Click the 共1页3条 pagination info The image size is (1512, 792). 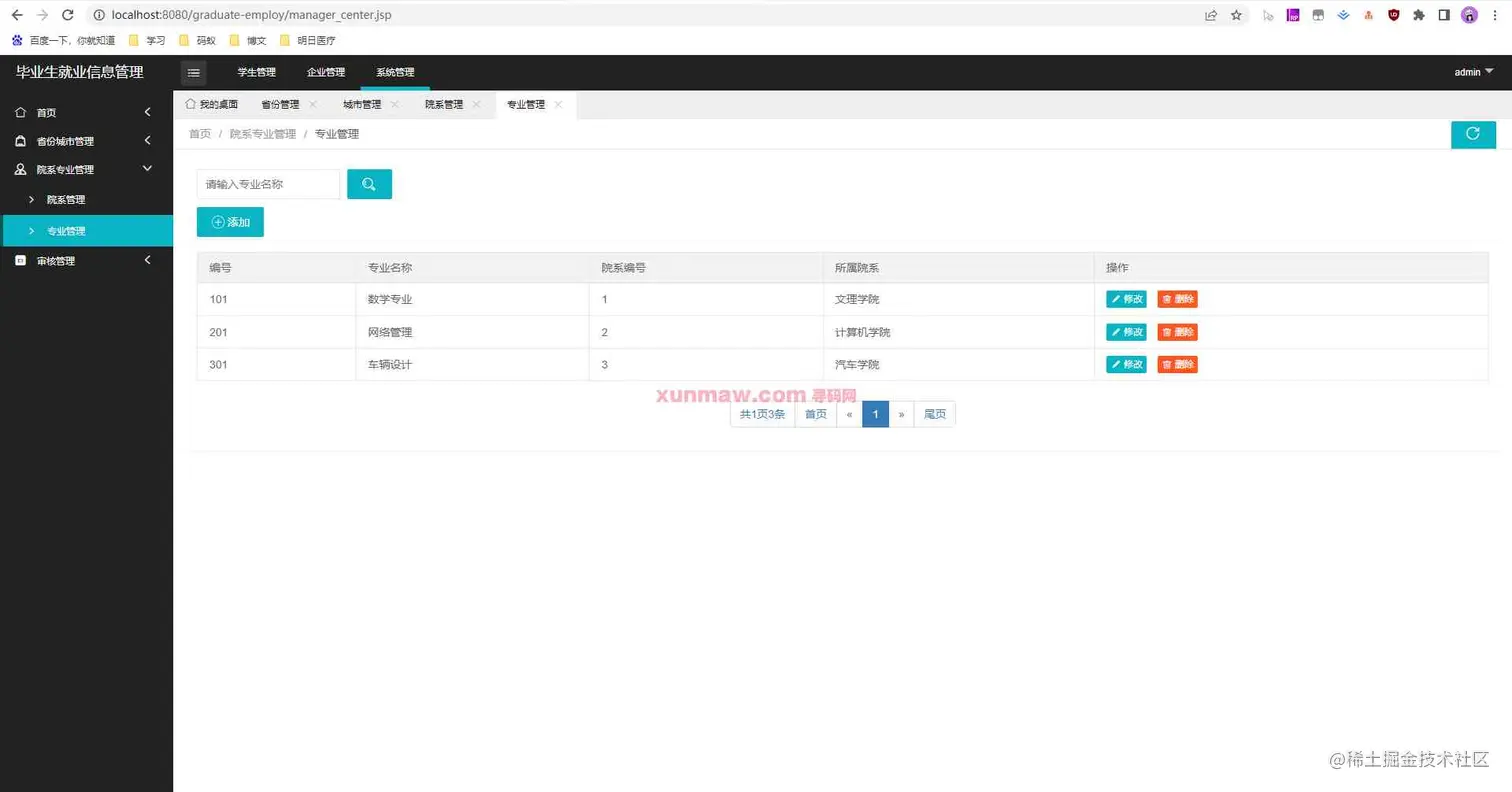pos(763,414)
